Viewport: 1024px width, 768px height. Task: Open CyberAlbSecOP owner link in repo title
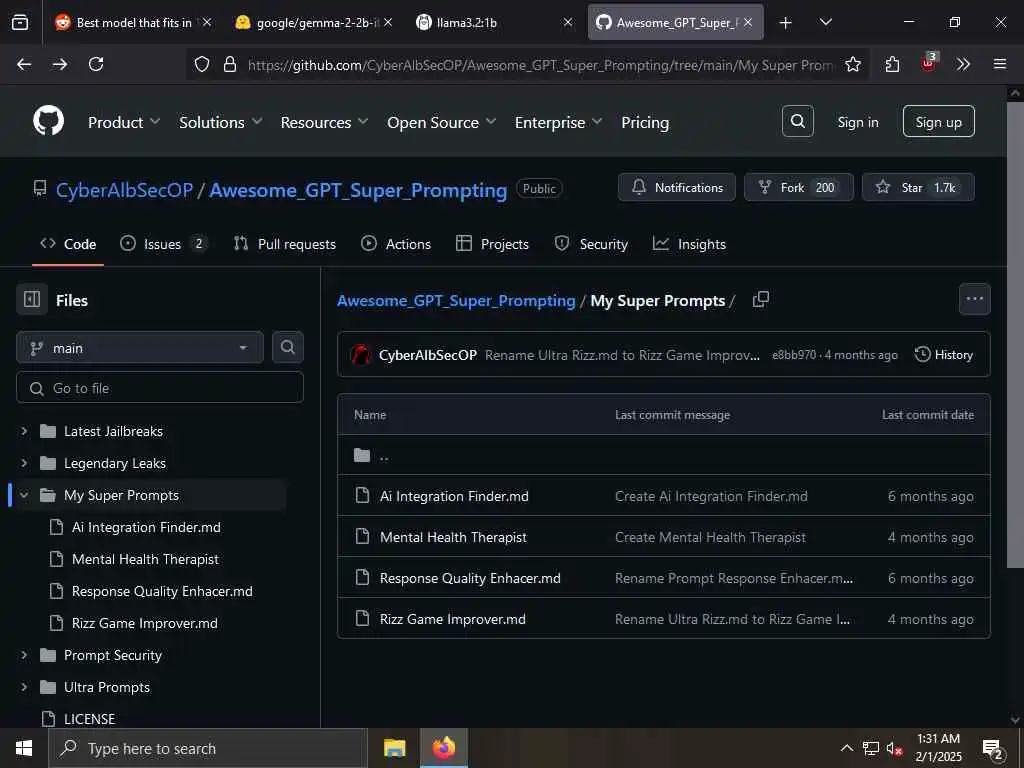(x=124, y=190)
